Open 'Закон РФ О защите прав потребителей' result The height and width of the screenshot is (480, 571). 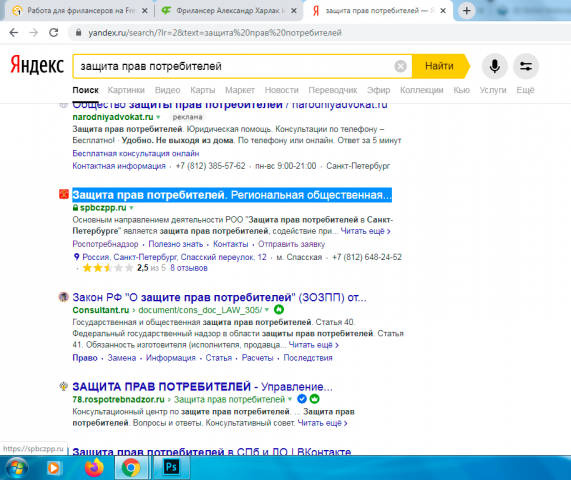[219, 298]
